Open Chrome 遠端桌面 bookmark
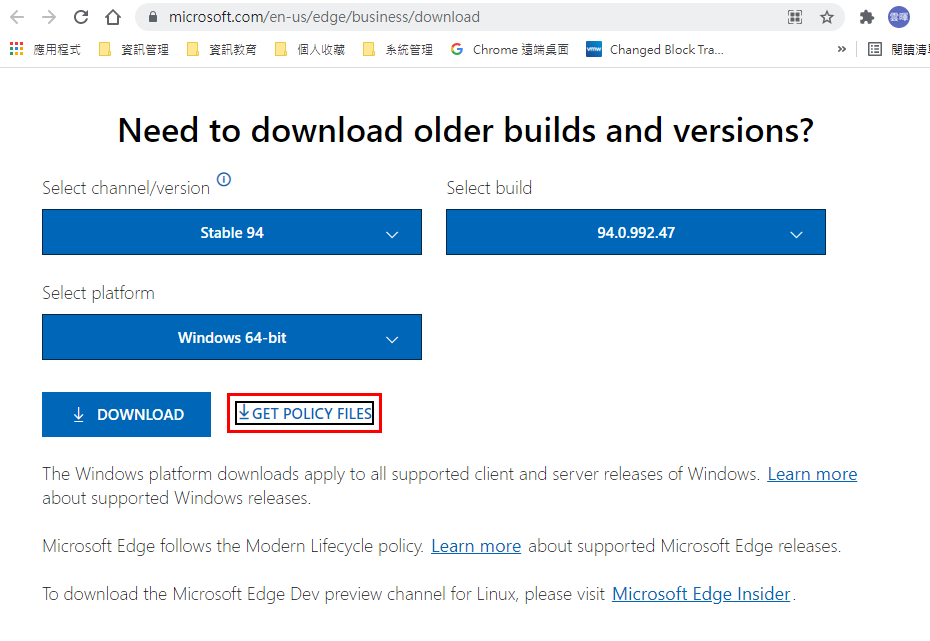This screenshot has width=930, height=641. click(509, 49)
